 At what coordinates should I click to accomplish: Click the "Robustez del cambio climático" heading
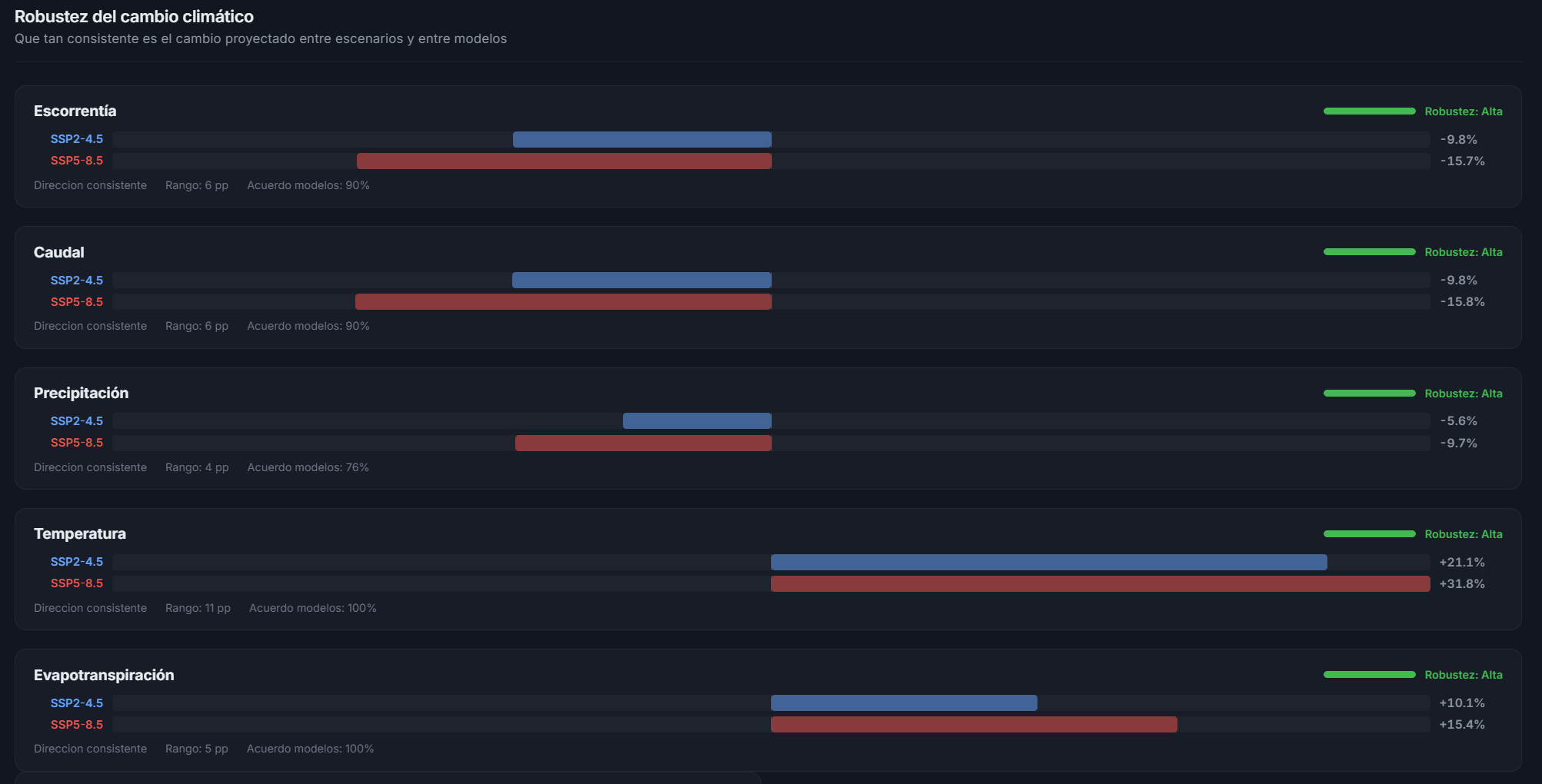[134, 16]
